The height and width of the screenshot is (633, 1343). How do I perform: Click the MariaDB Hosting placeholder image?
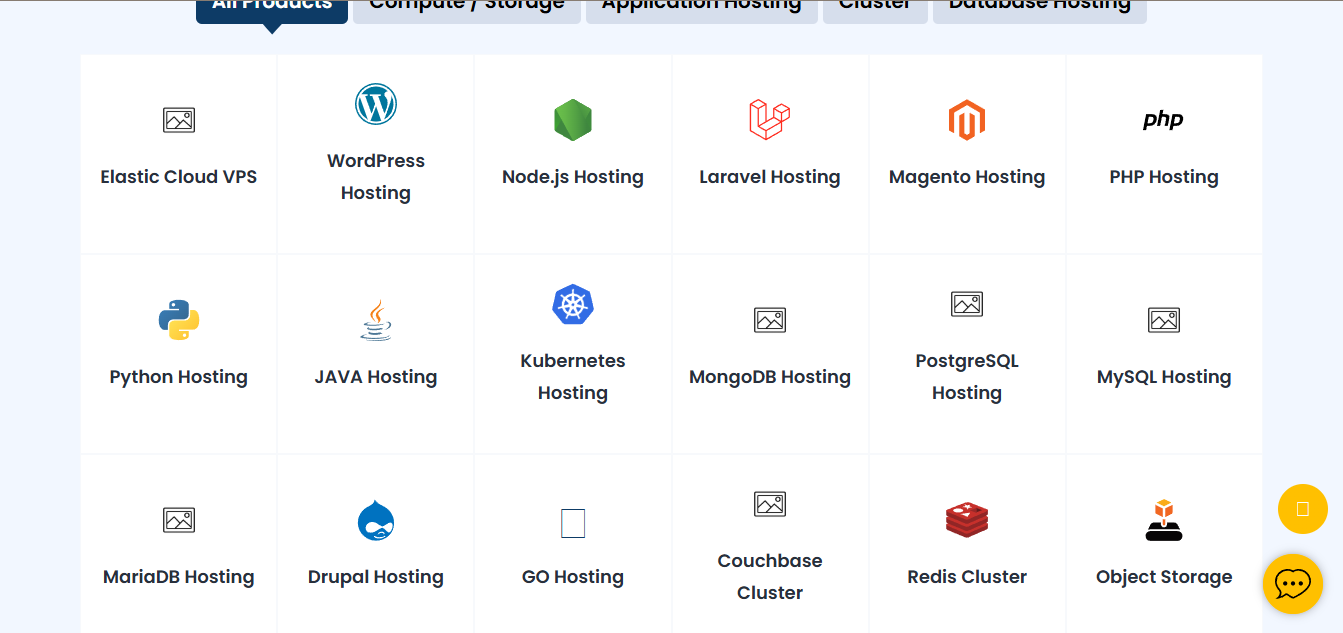[179, 520]
